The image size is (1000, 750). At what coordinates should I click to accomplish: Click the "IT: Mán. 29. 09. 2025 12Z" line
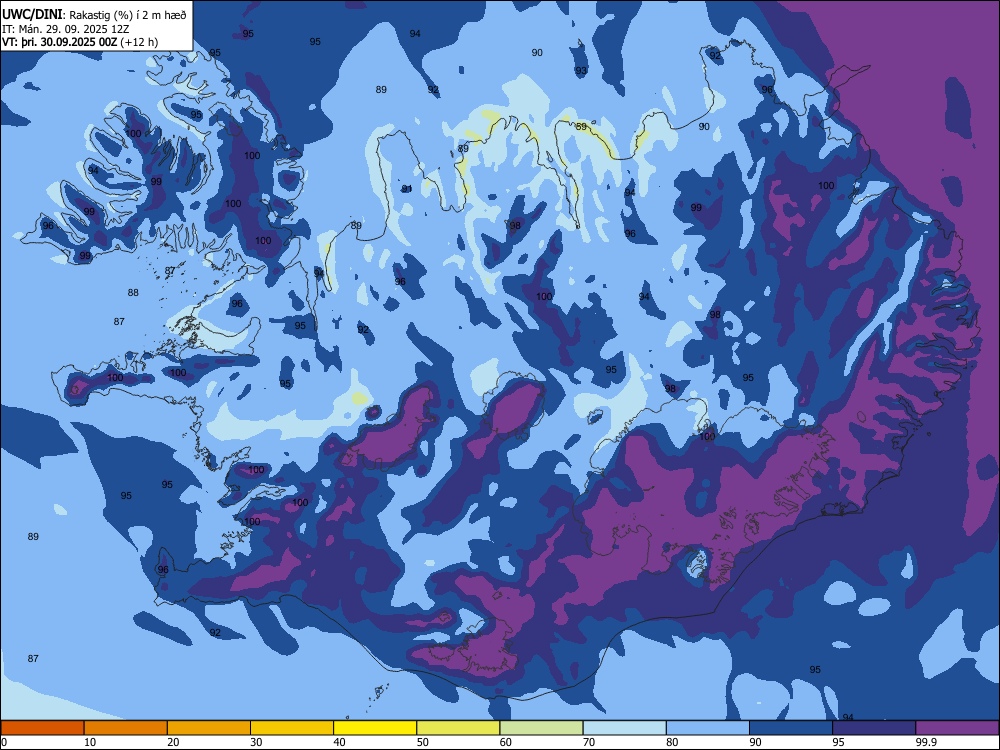coord(66,29)
